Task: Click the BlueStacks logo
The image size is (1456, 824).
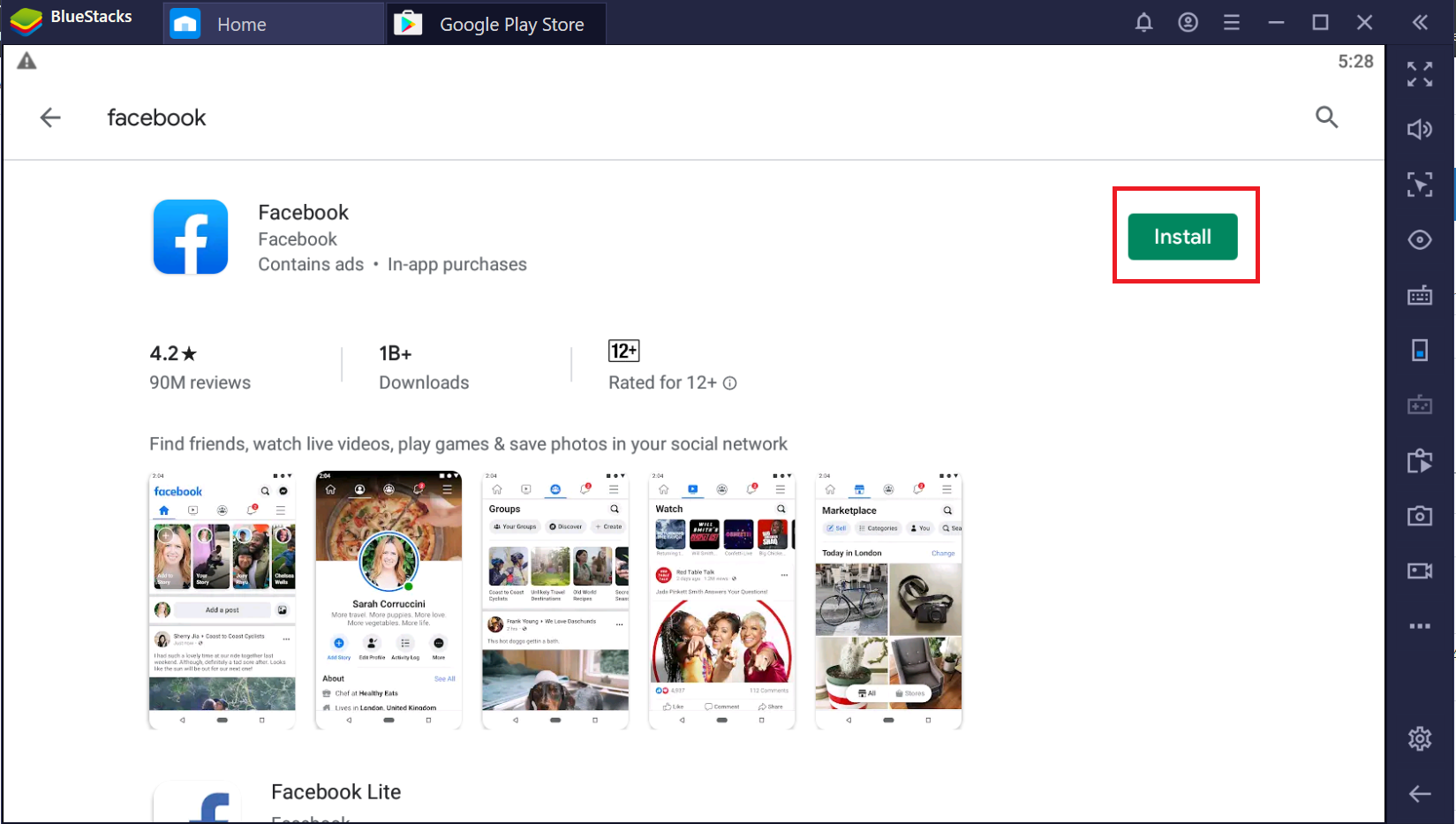Action: point(26,22)
